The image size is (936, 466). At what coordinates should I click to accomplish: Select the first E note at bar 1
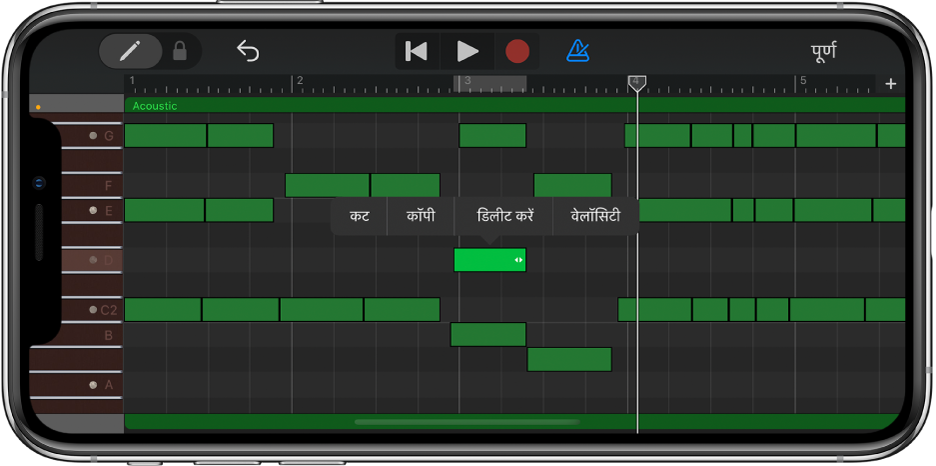[164, 210]
